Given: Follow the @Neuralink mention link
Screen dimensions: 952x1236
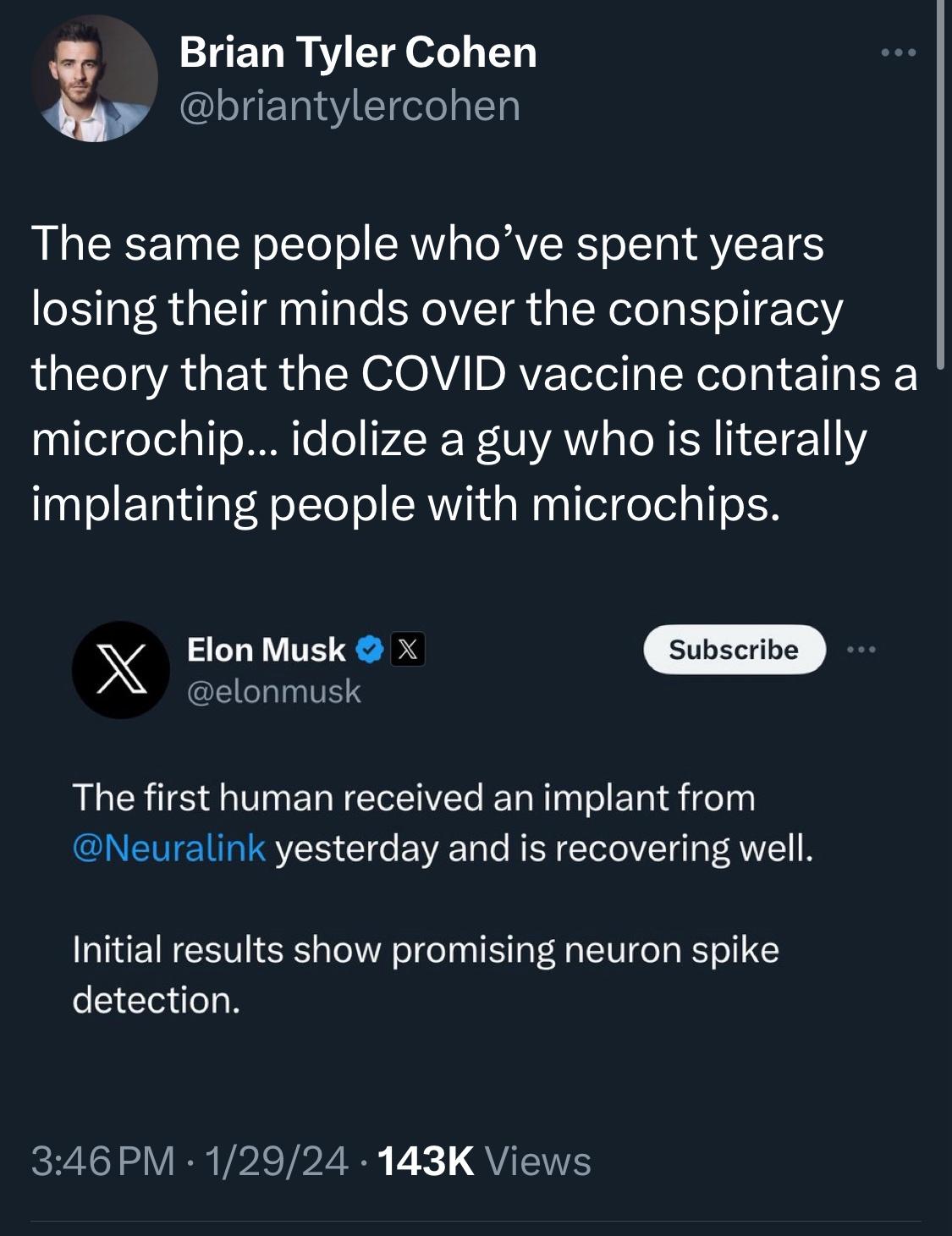Looking at the screenshot, I should (x=169, y=848).
